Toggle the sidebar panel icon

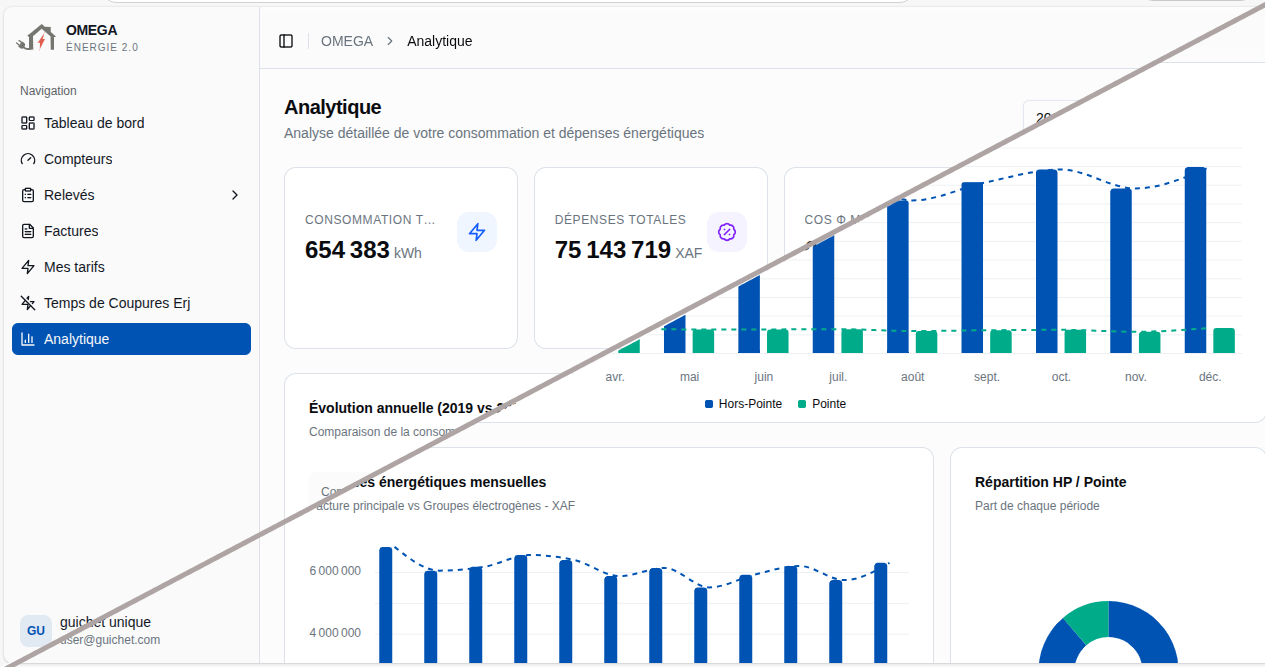tap(286, 41)
